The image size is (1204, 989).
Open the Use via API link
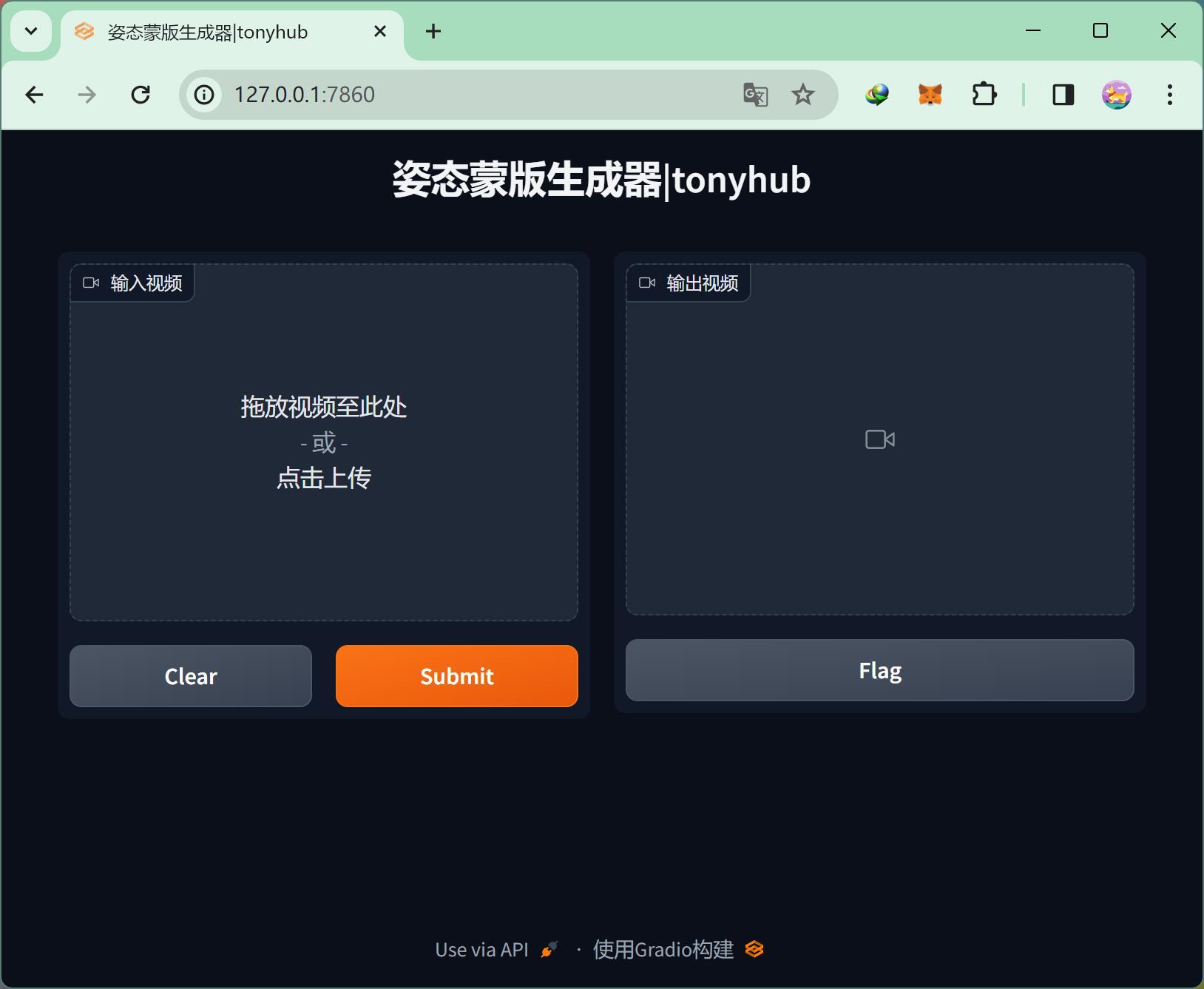click(496, 950)
